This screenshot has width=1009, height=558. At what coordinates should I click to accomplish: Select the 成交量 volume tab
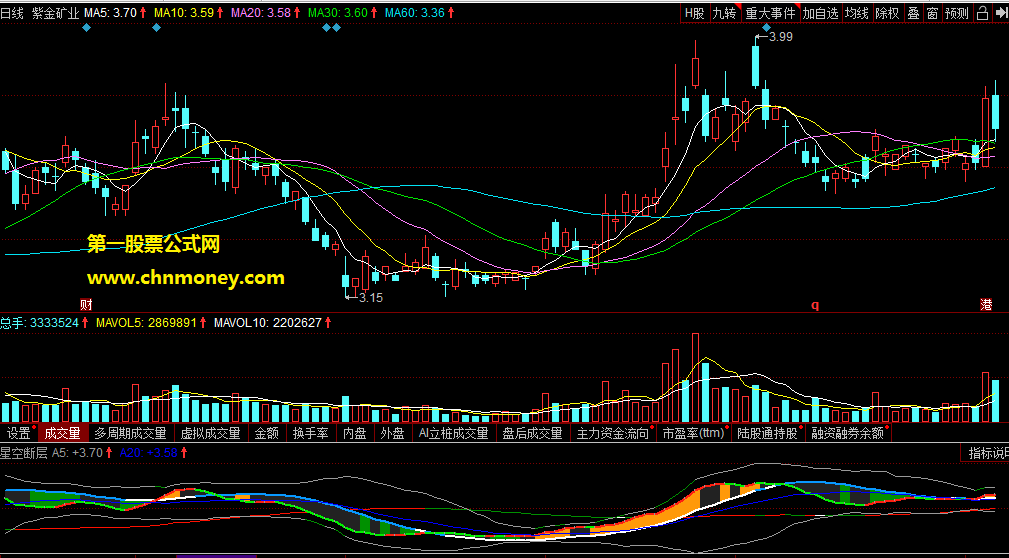[62, 434]
